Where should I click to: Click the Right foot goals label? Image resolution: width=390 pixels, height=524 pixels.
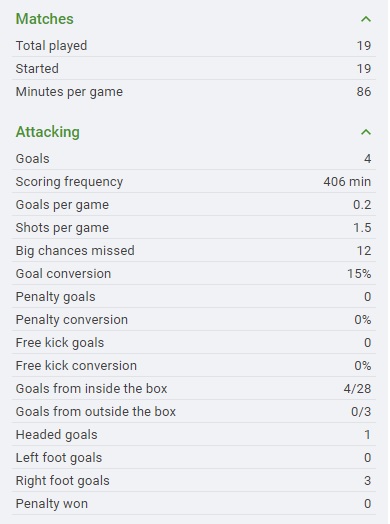(x=62, y=481)
